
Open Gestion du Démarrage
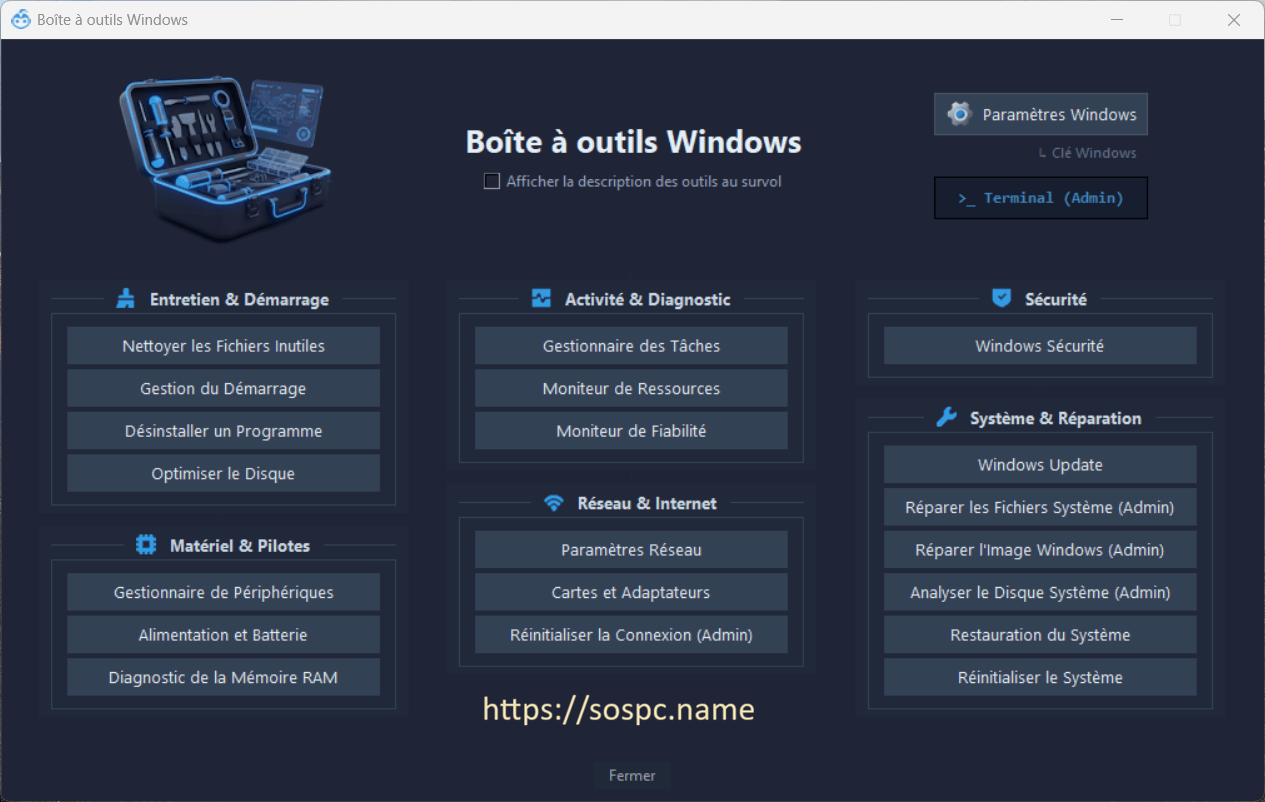[x=223, y=388]
